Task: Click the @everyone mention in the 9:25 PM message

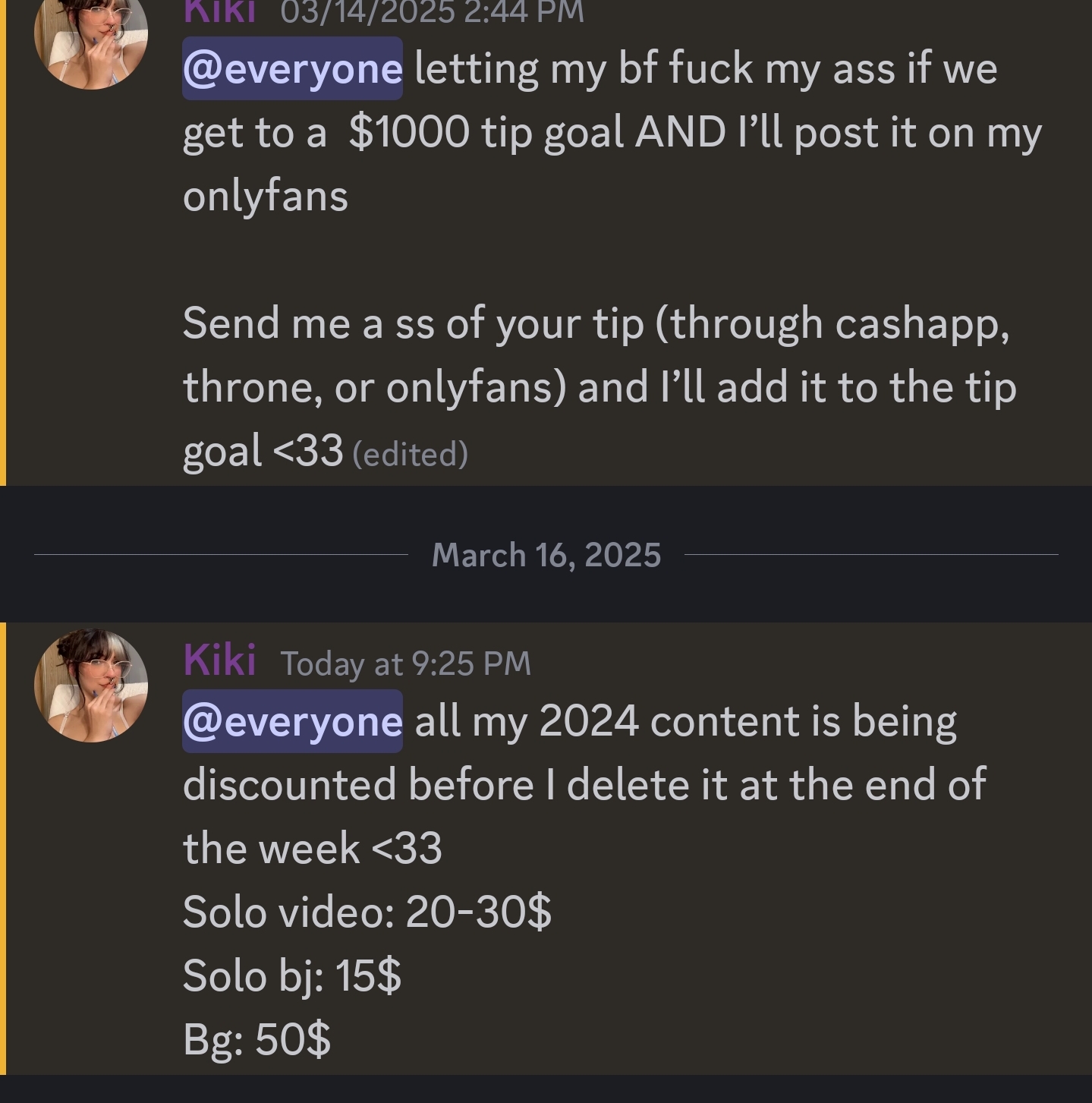Action: coord(292,721)
